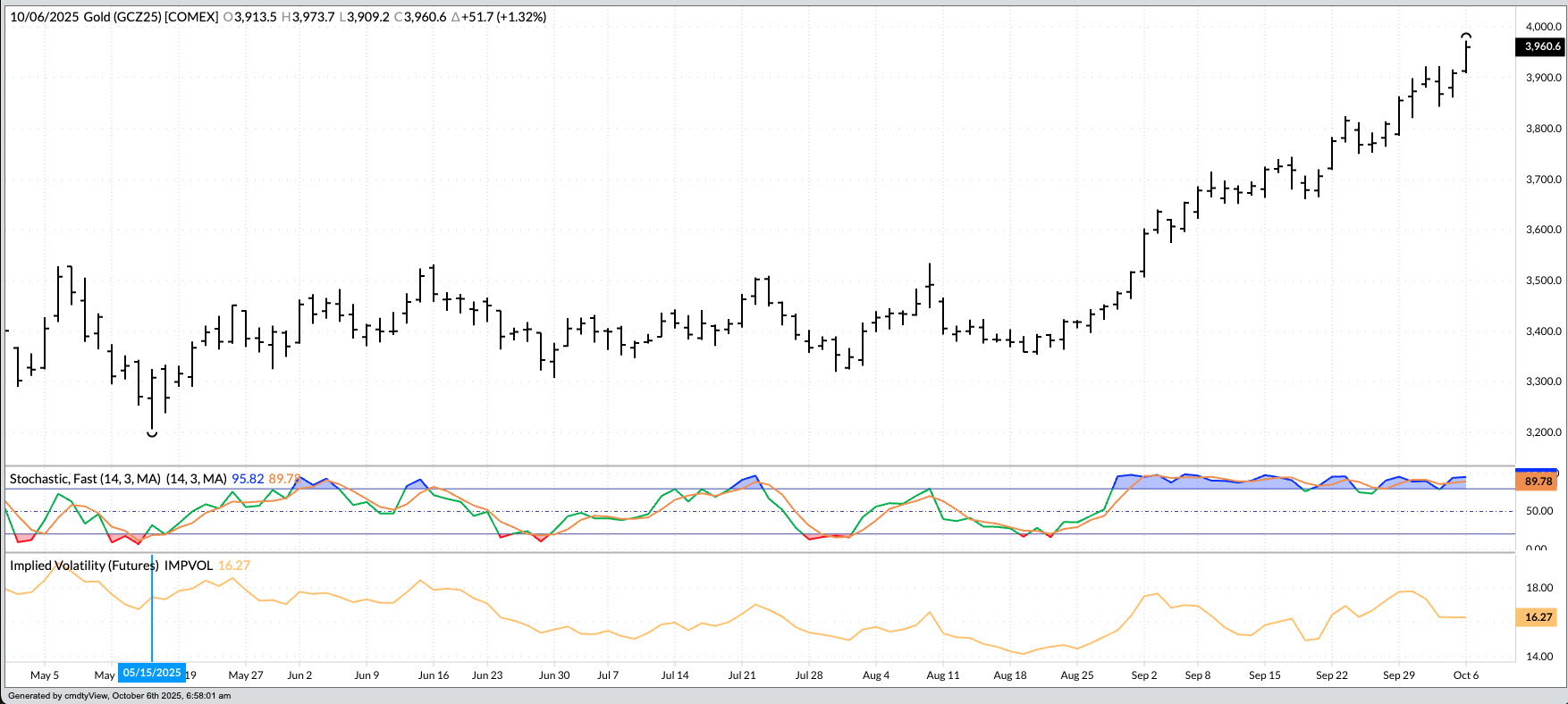Click the Gold (GCZ25) [COMEX] chart title
The image size is (1568, 704).
151,17
